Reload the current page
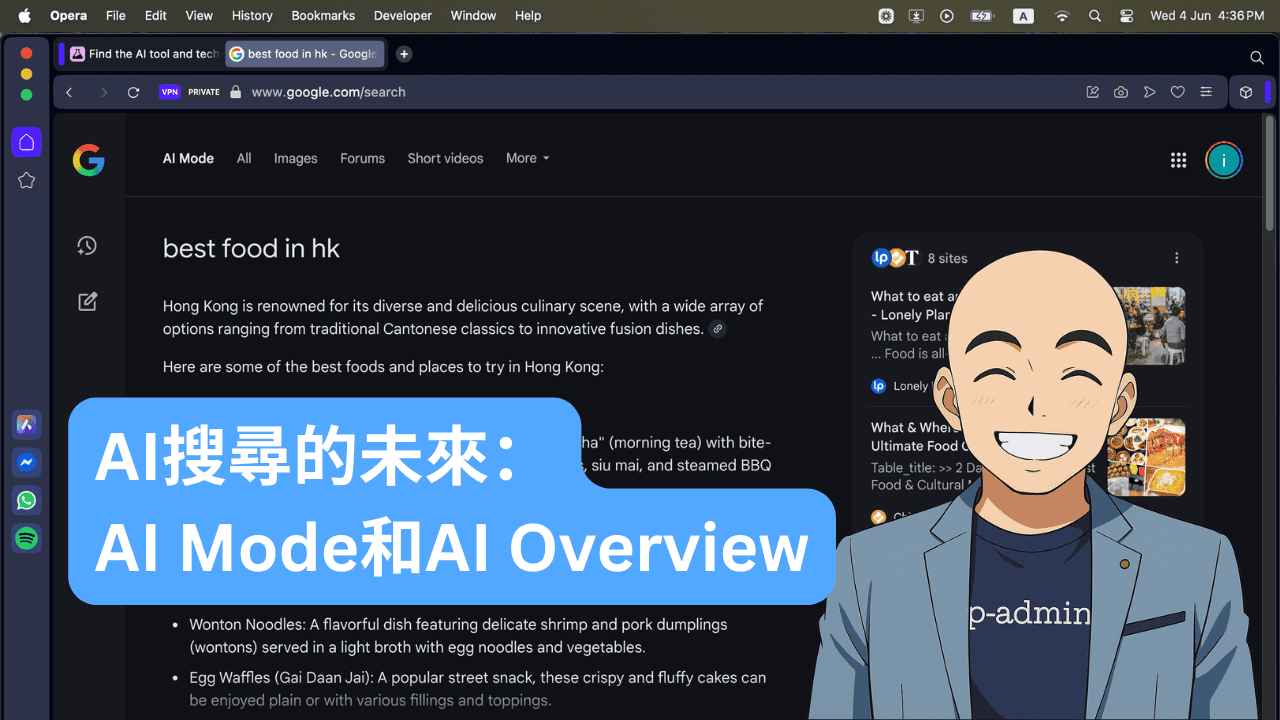Image resolution: width=1280 pixels, height=720 pixels. click(x=133, y=91)
